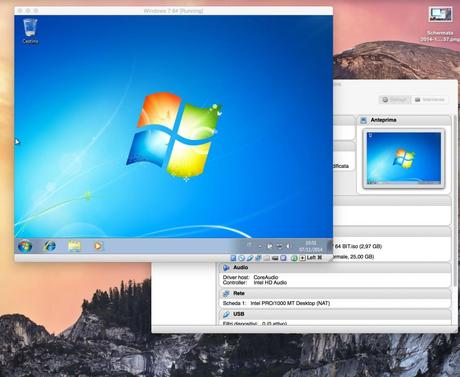Click the optical disc indicator in VM status bar

click(x=242, y=258)
